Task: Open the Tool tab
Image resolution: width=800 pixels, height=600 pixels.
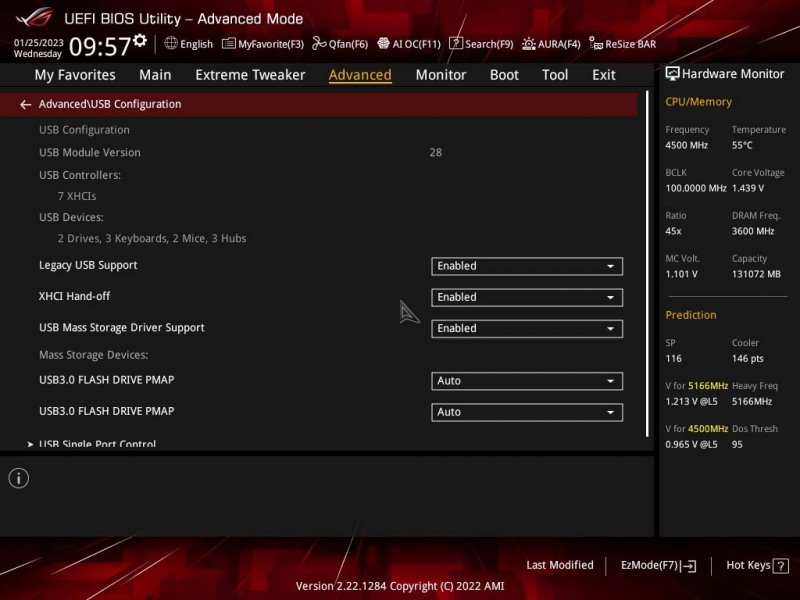Action: pos(555,75)
